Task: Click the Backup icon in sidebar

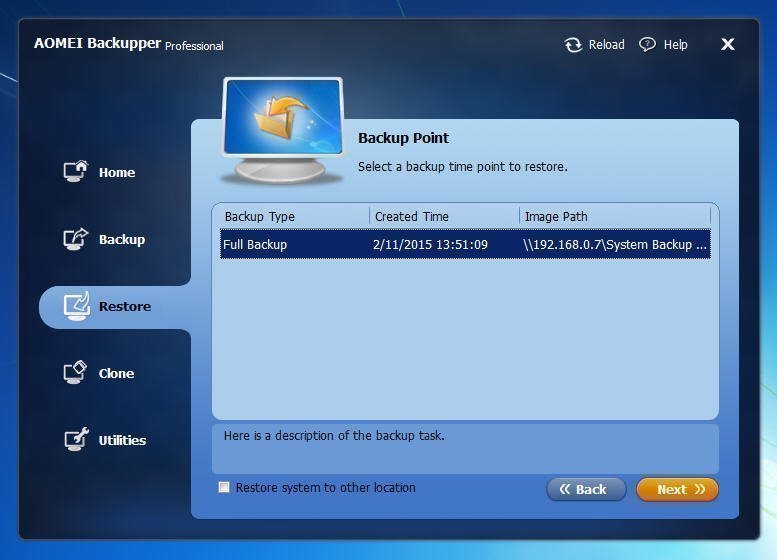Action: tap(75, 239)
